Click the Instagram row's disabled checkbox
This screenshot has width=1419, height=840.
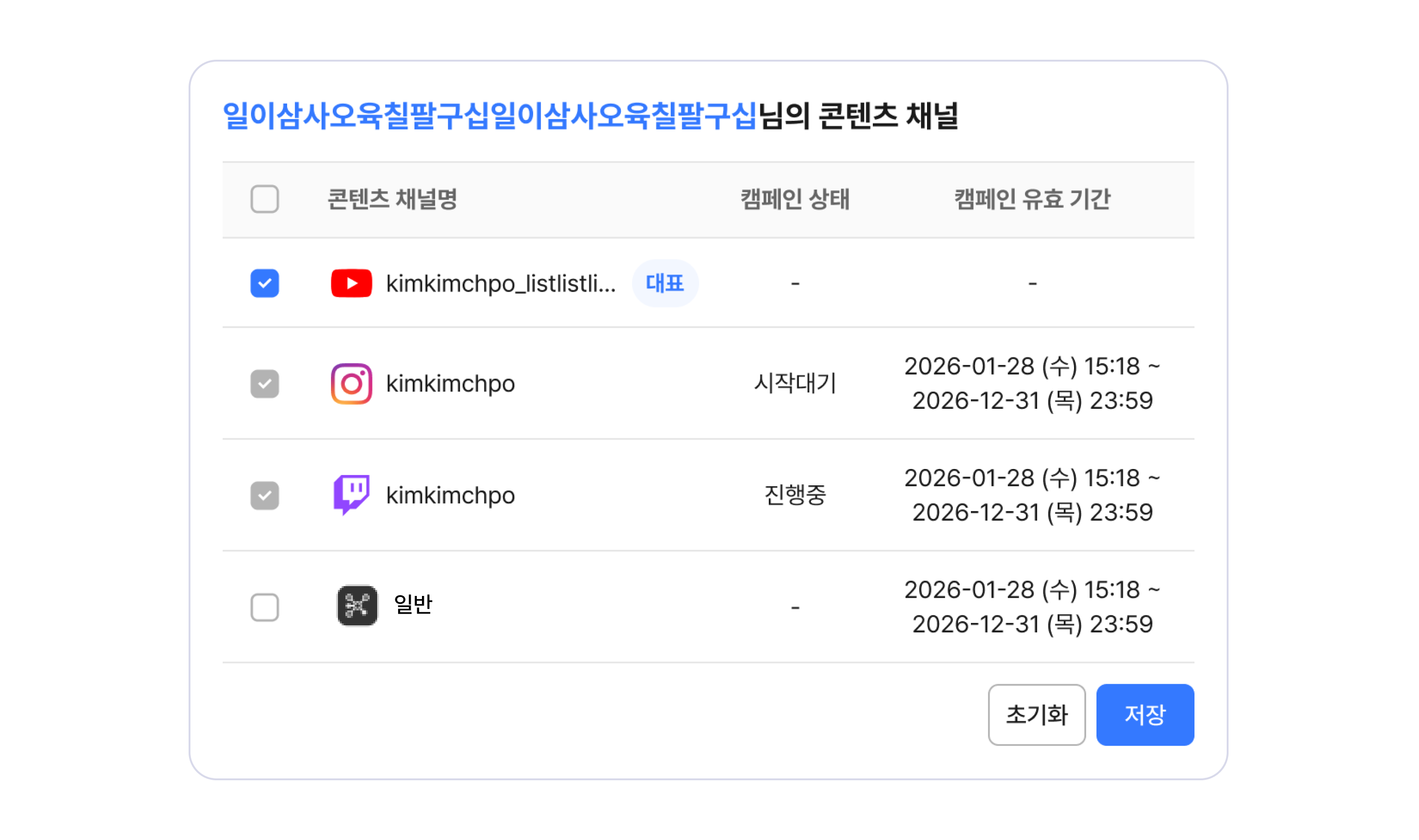point(264,384)
